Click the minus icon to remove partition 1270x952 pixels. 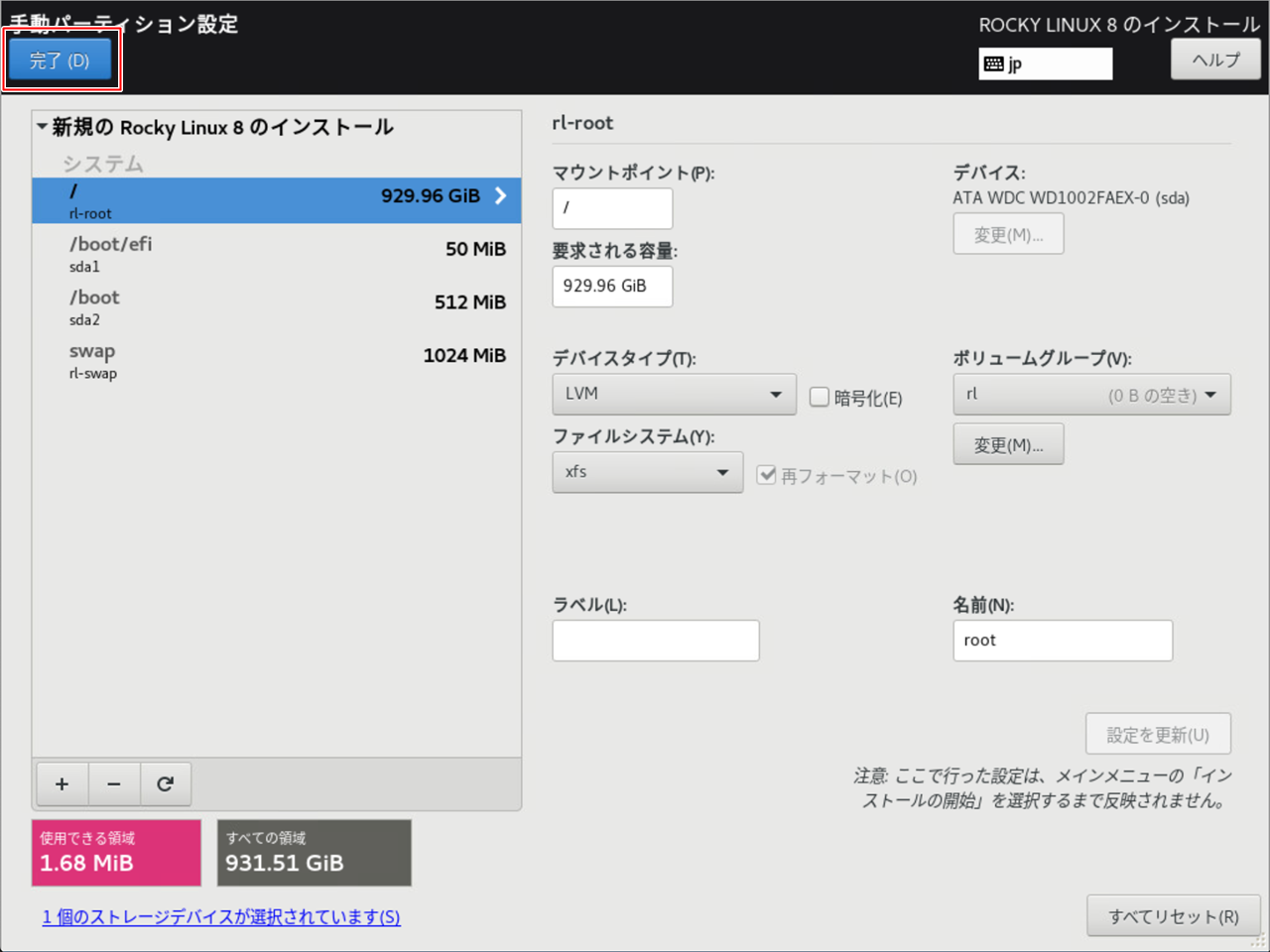coord(114,784)
